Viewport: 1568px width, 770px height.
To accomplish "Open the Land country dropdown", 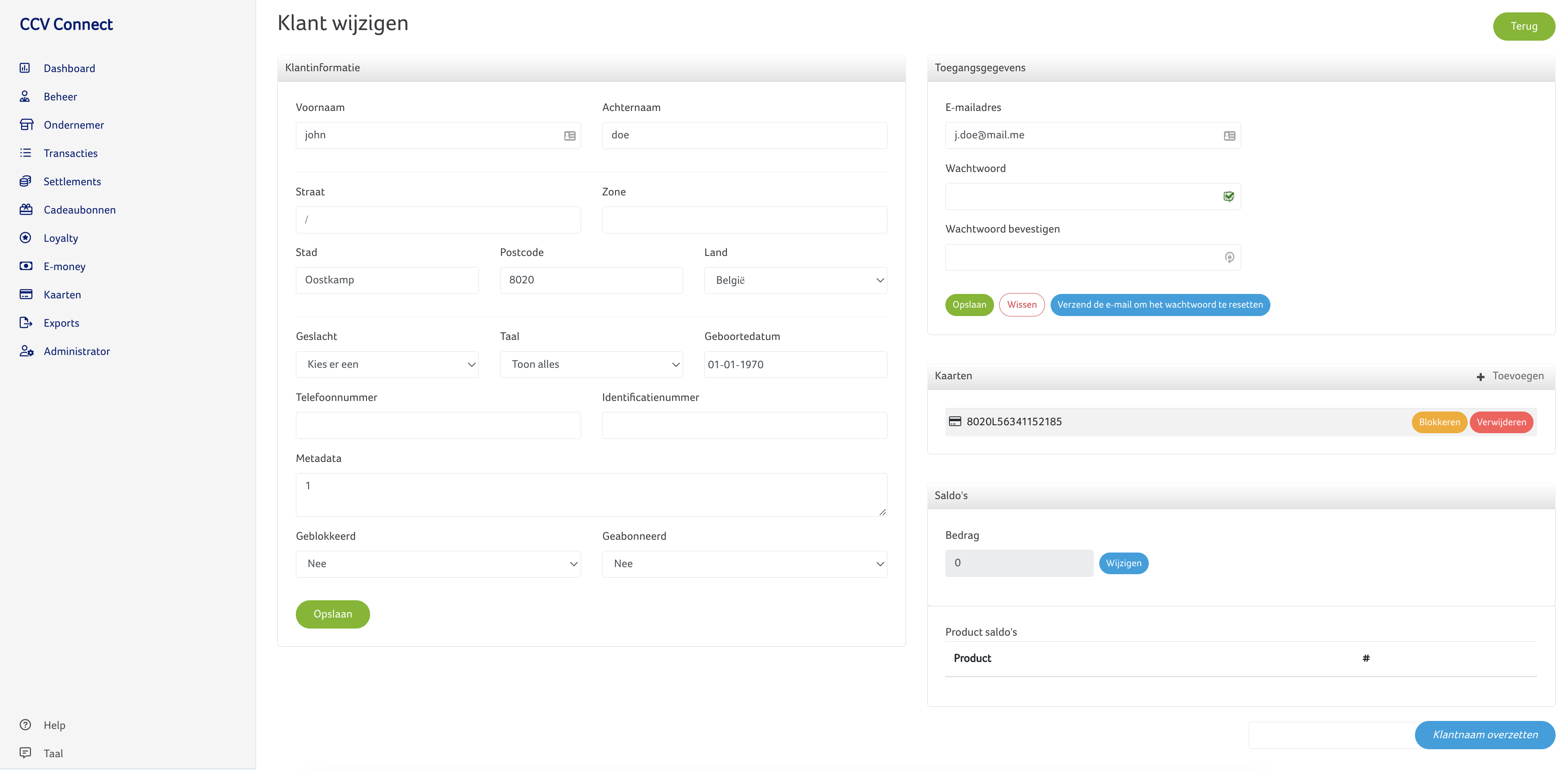I will click(x=795, y=280).
